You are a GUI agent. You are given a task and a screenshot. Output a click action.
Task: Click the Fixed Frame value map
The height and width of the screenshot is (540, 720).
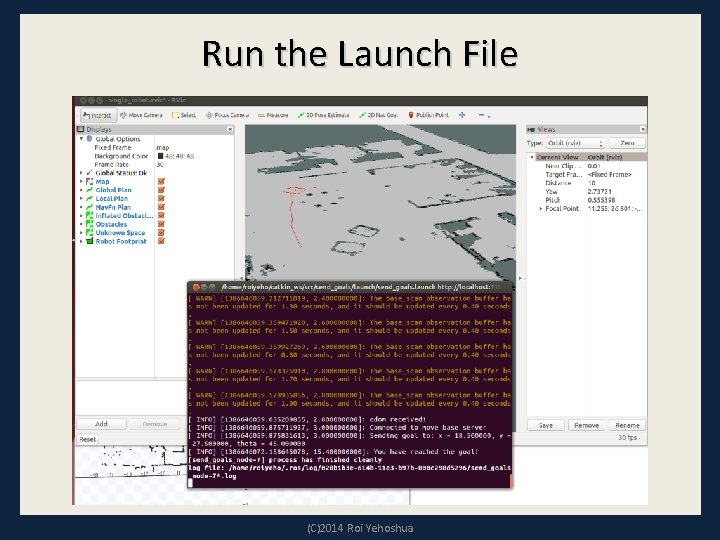(x=163, y=147)
